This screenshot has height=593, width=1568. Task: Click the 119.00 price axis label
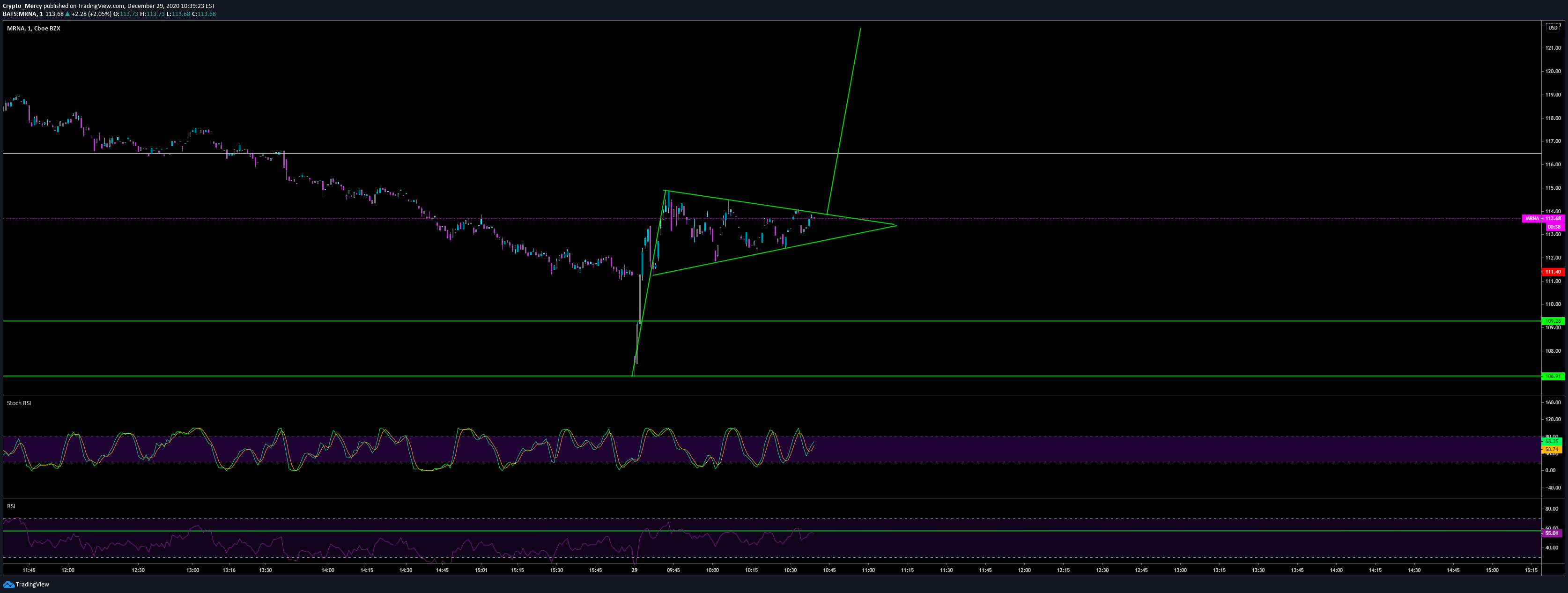[x=1553, y=95]
